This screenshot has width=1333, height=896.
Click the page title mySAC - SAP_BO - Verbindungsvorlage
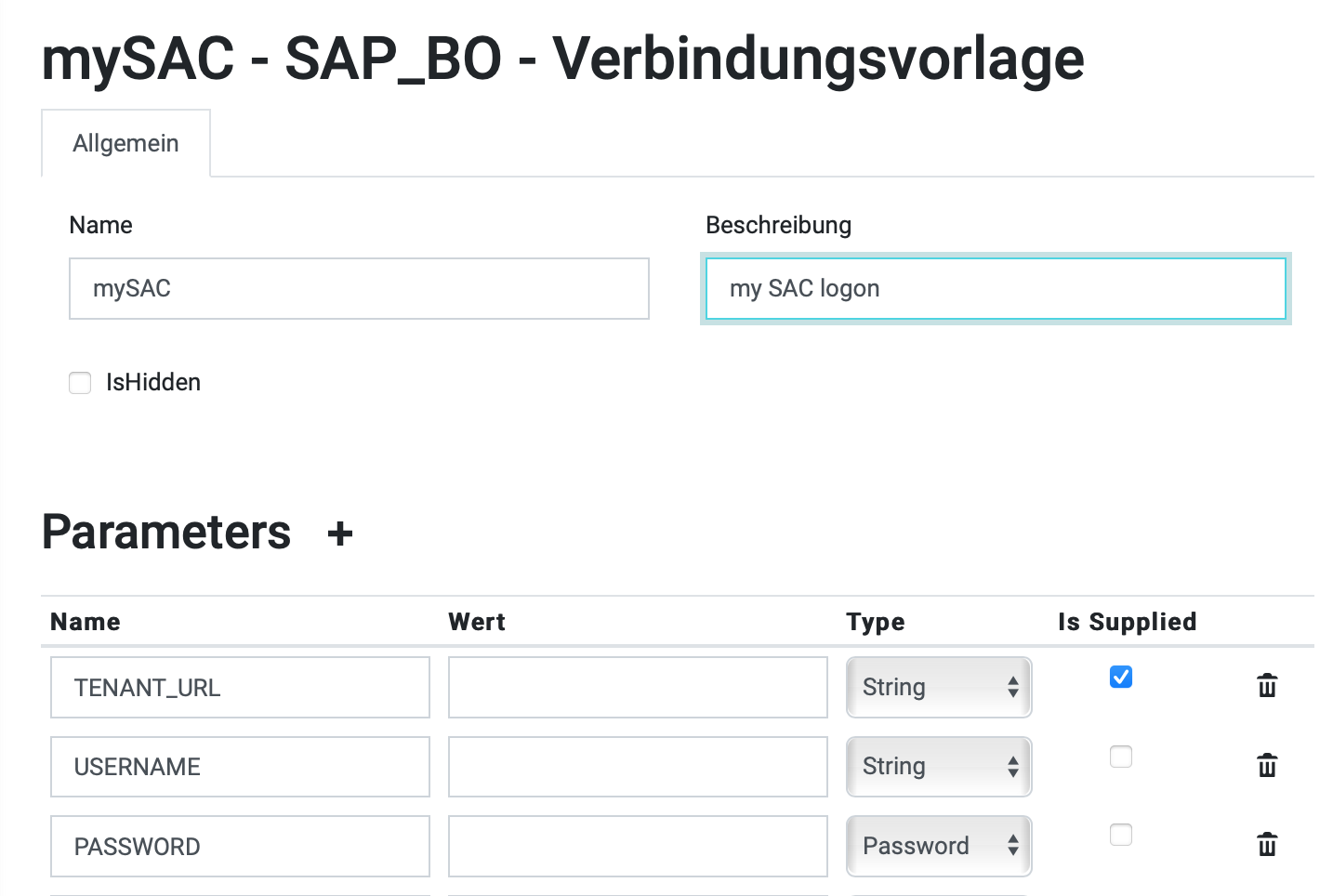[562, 59]
